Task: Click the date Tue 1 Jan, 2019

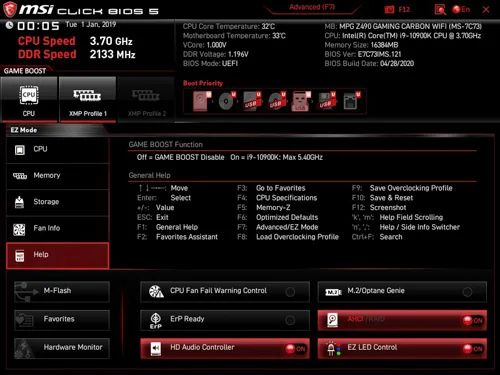Action: (90, 24)
